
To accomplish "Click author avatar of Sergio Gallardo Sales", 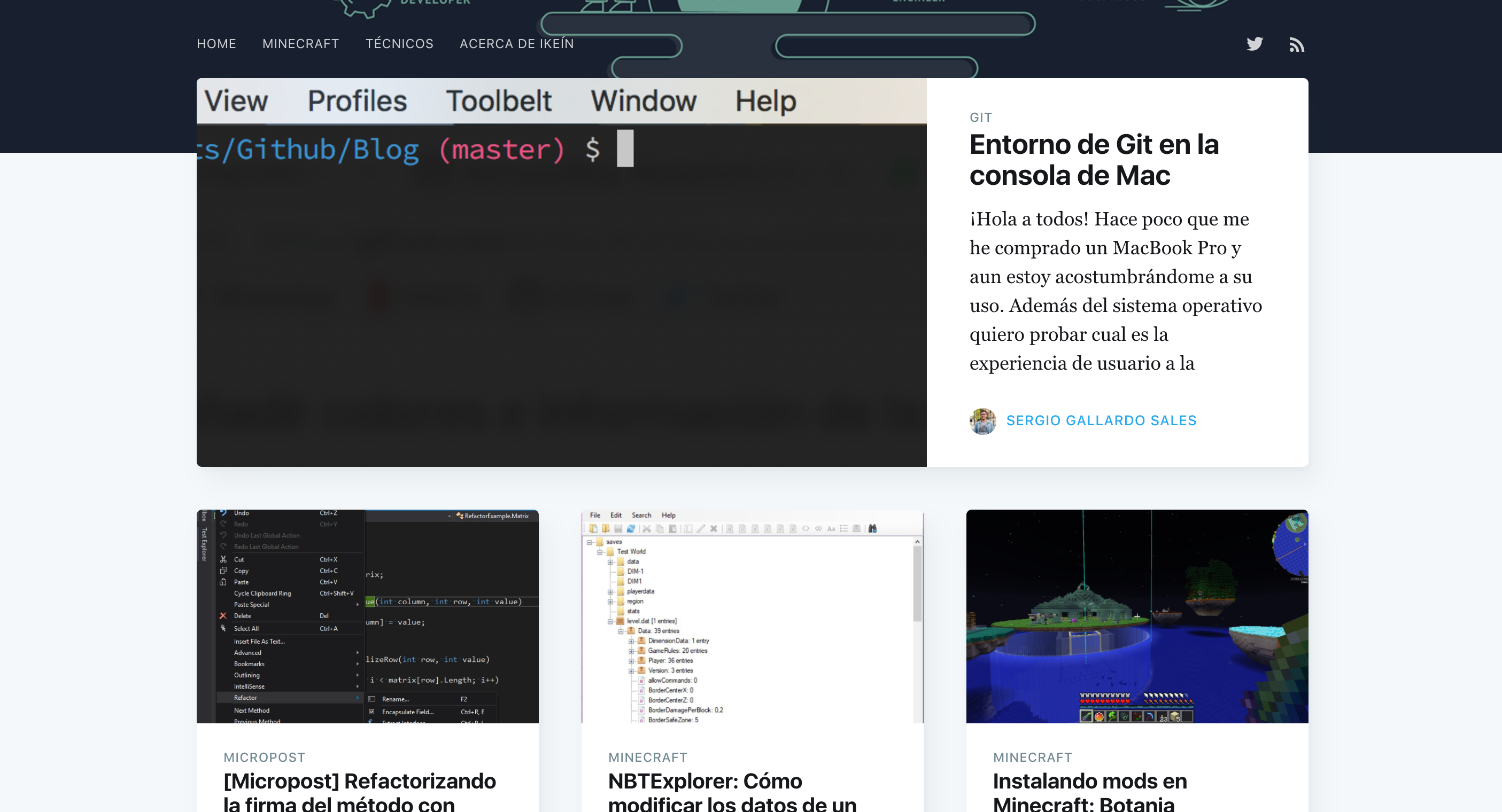I will [x=982, y=421].
